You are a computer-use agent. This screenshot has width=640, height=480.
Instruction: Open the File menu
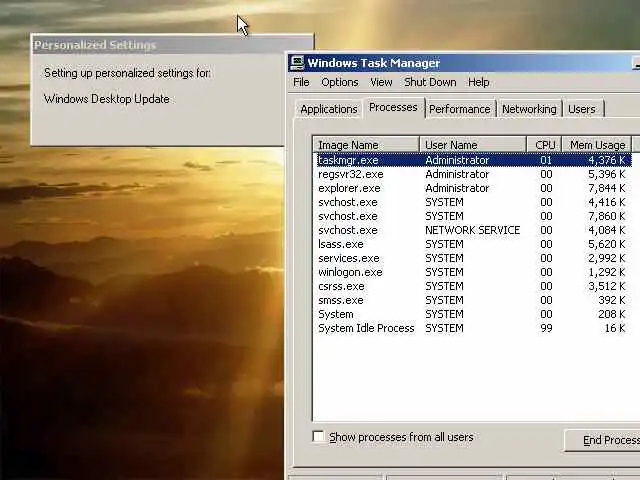(301, 82)
